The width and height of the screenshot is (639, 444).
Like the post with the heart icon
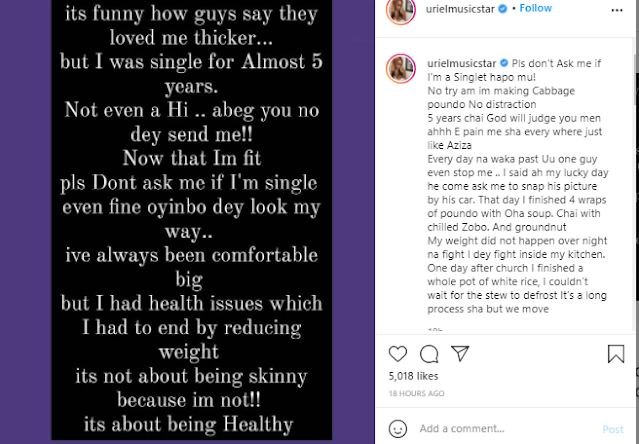(x=398, y=354)
